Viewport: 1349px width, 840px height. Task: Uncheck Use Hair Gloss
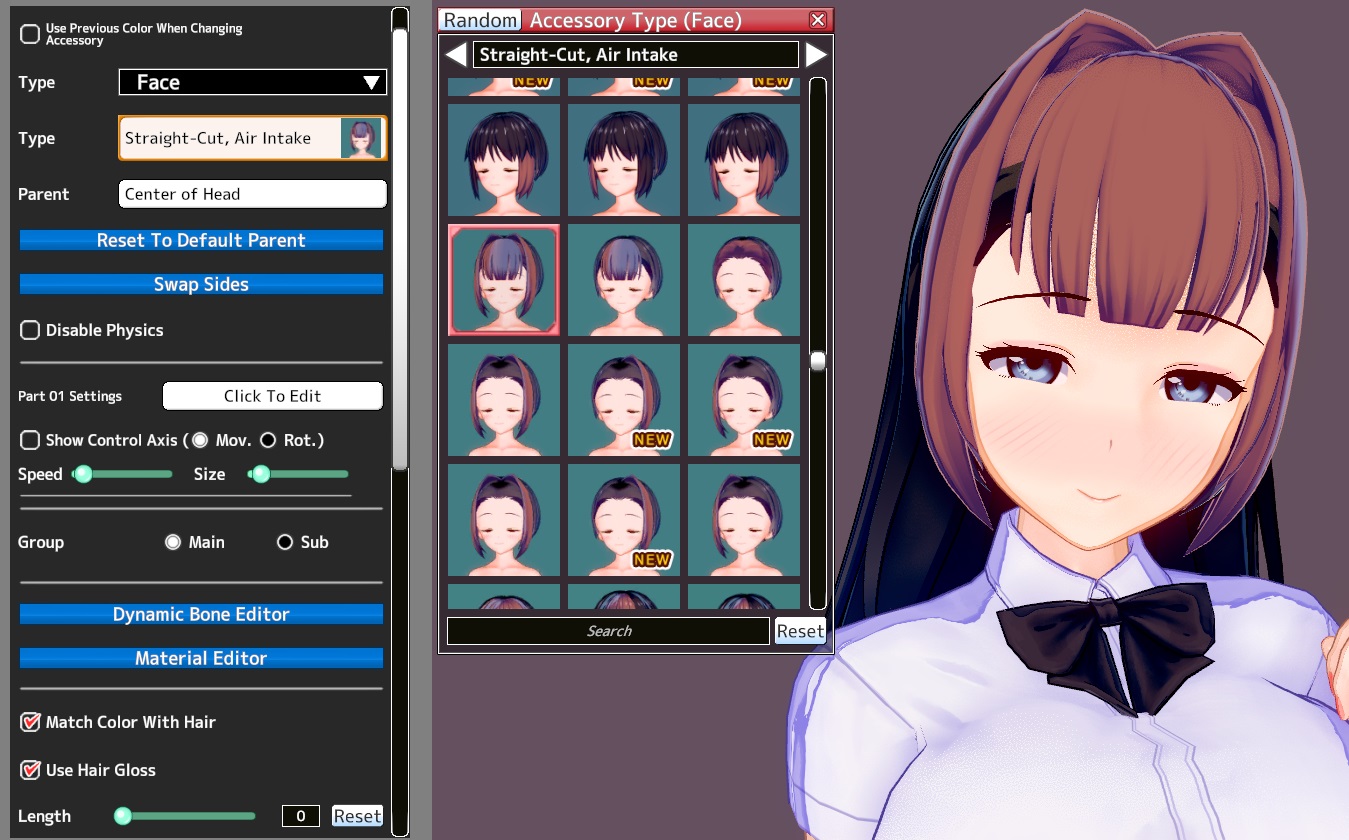(30, 770)
